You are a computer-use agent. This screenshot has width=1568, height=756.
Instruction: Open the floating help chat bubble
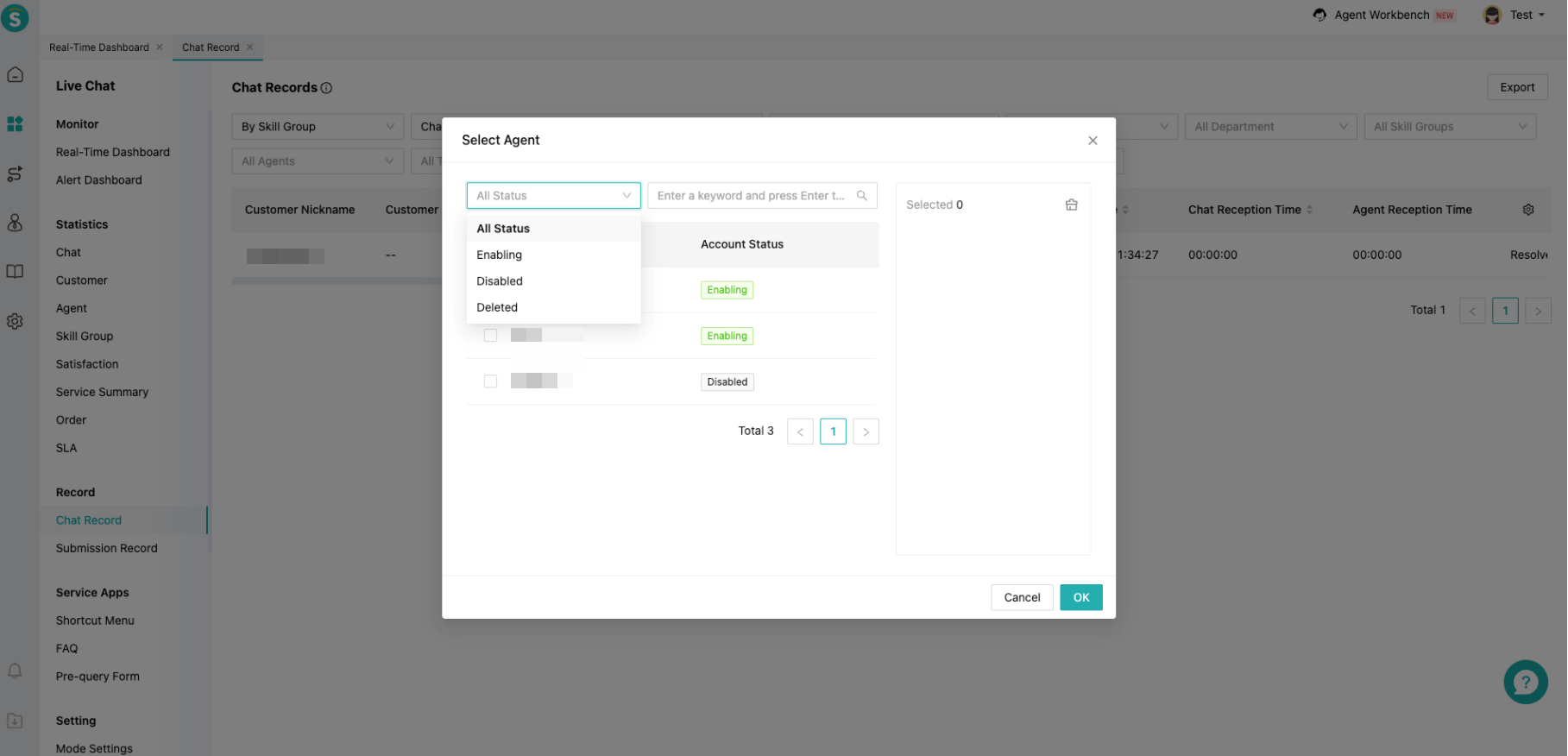click(x=1525, y=682)
